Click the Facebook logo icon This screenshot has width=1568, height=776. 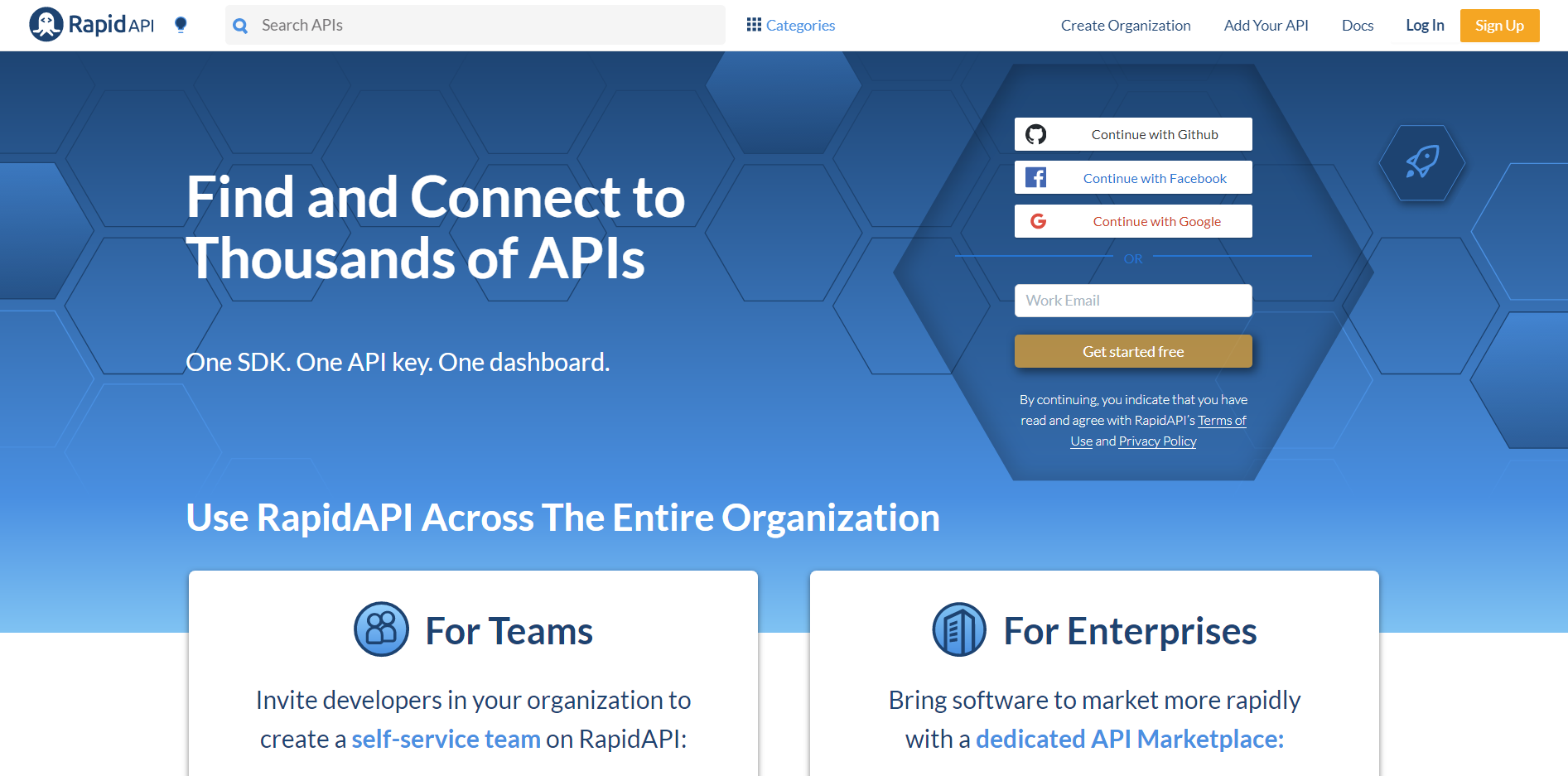[1036, 177]
